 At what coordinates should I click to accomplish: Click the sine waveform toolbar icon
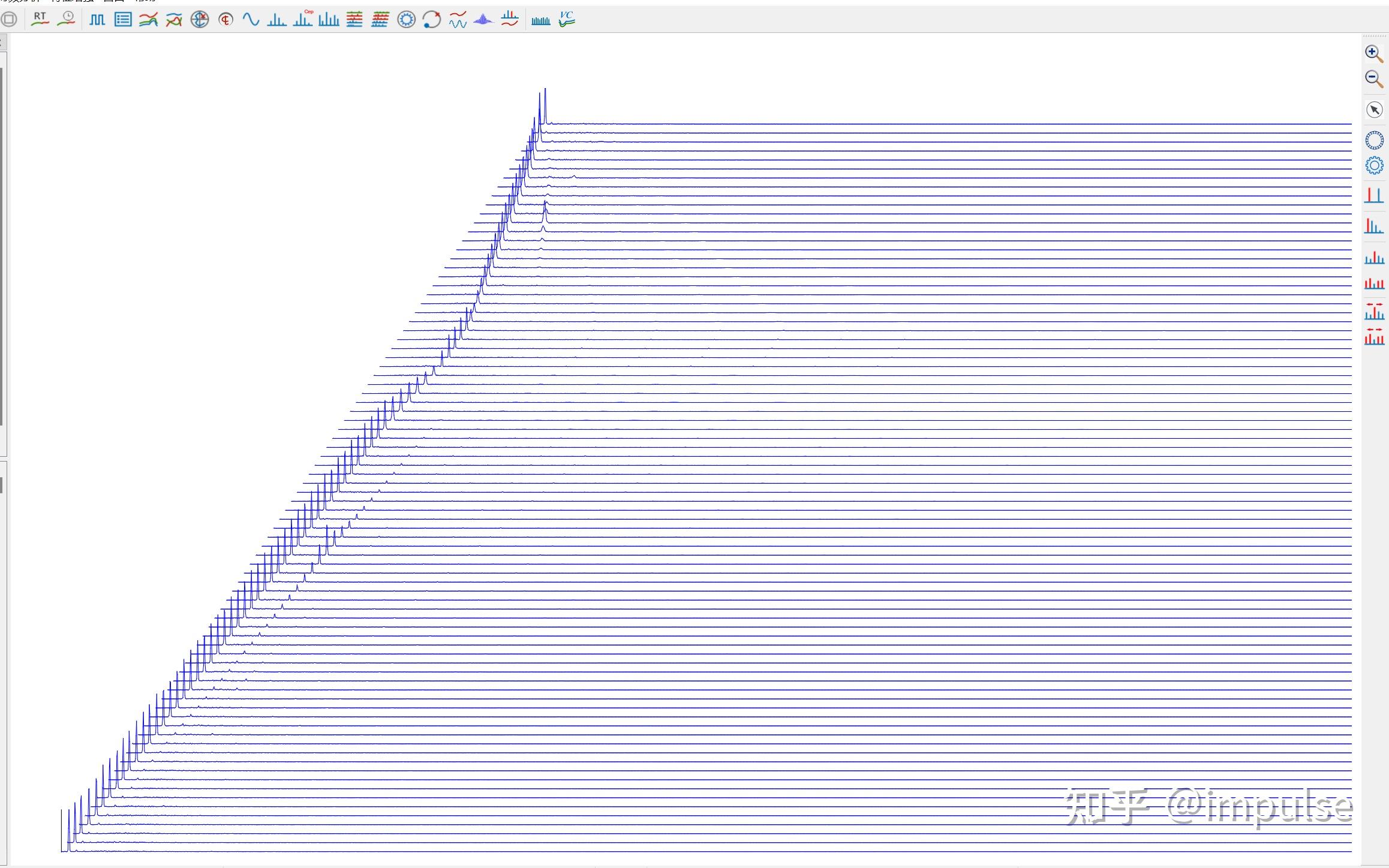[251, 20]
